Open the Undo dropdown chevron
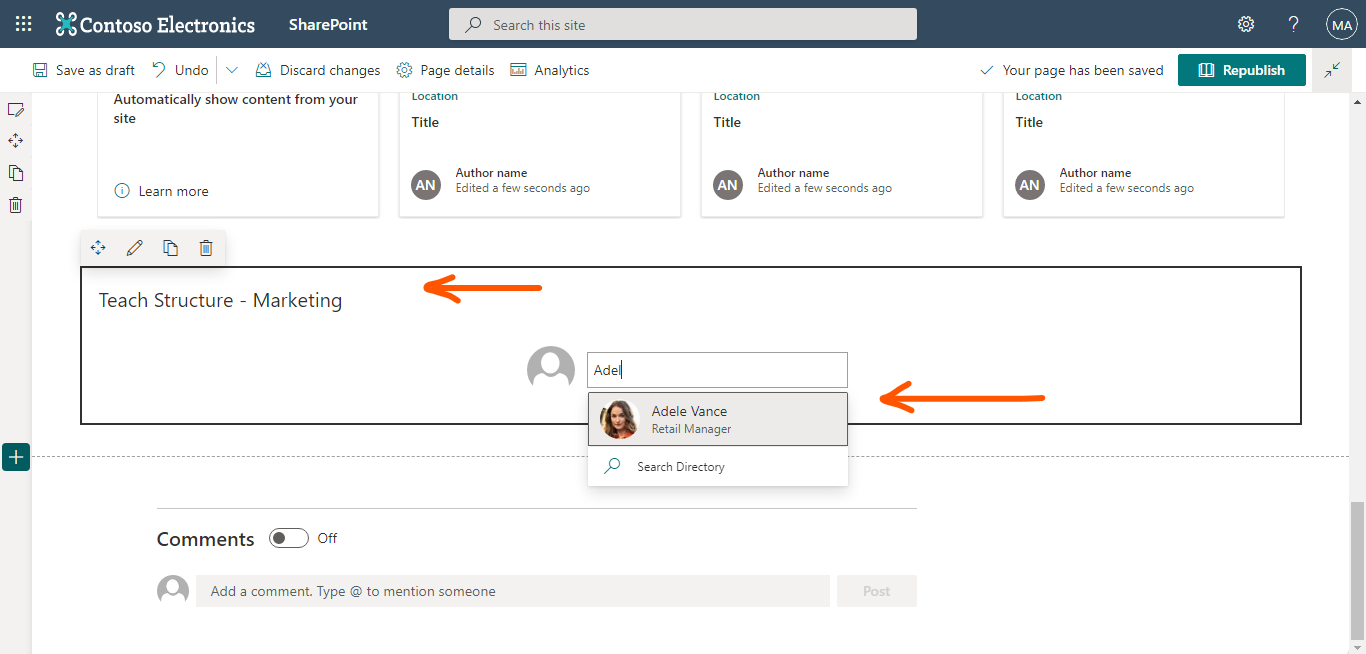 point(231,70)
